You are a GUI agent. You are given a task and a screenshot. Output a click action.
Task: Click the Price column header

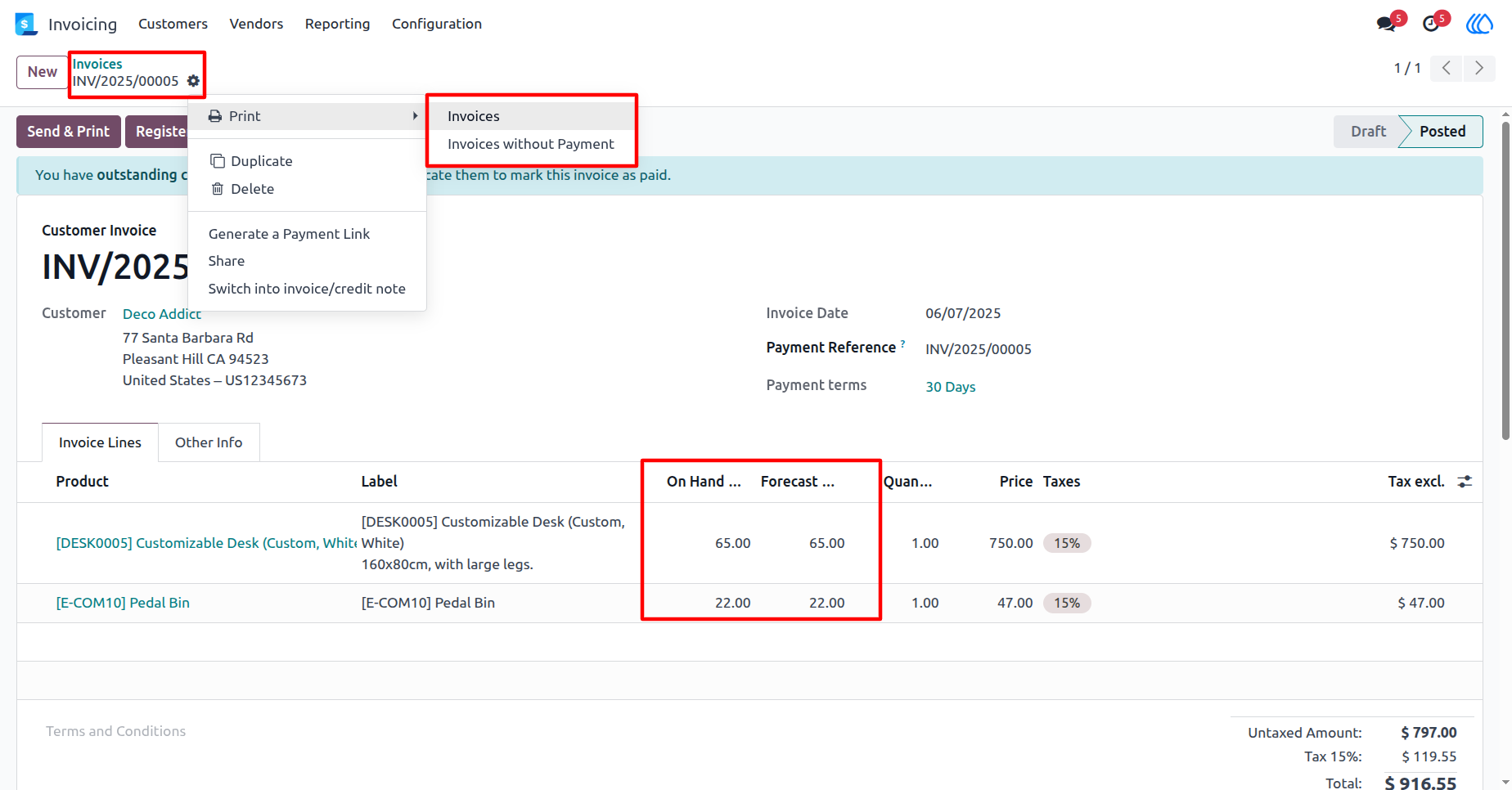pos(1016,482)
